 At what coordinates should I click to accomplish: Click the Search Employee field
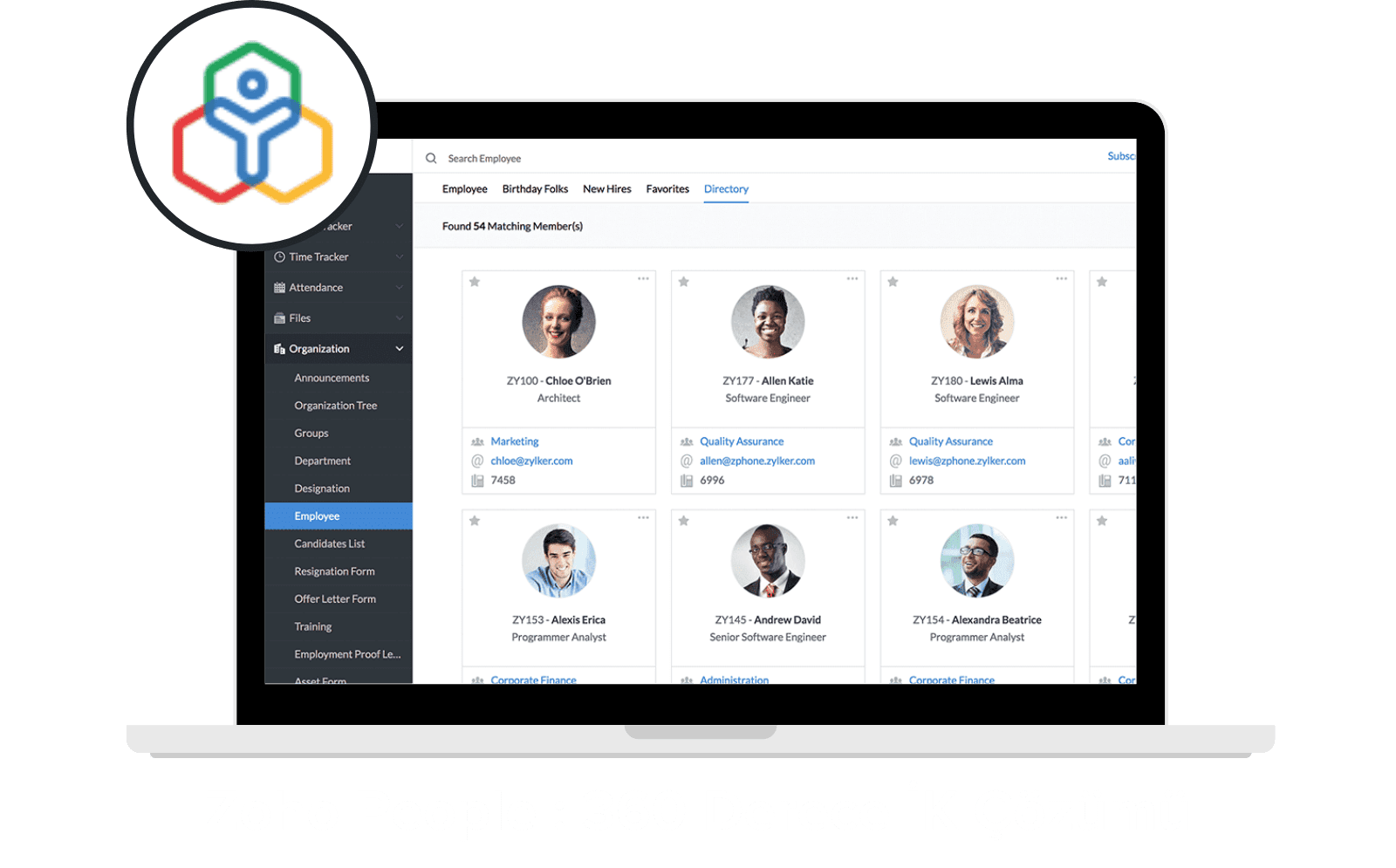coord(484,159)
